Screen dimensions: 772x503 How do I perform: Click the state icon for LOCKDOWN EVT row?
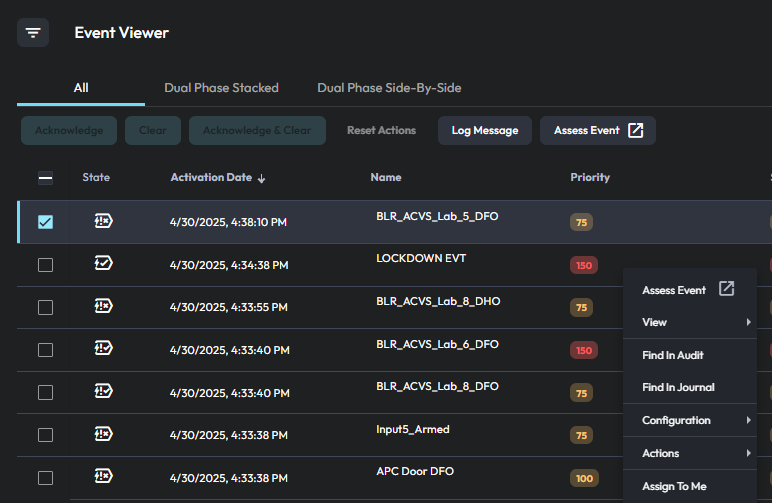coord(102,264)
